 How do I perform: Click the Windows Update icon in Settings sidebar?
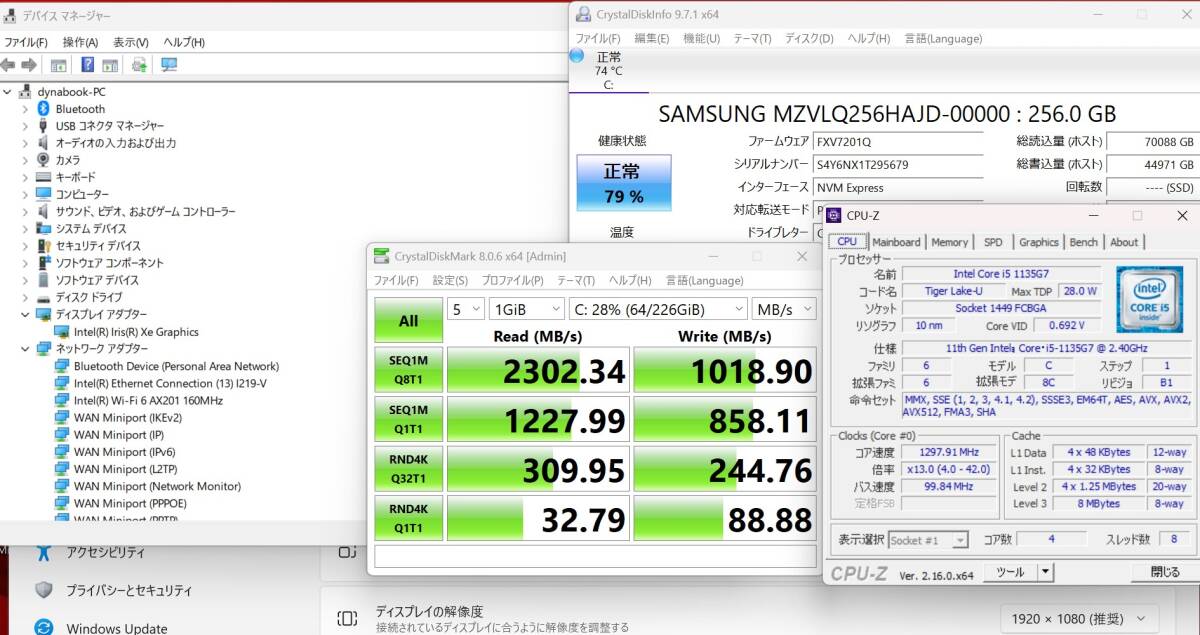(x=43, y=627)
